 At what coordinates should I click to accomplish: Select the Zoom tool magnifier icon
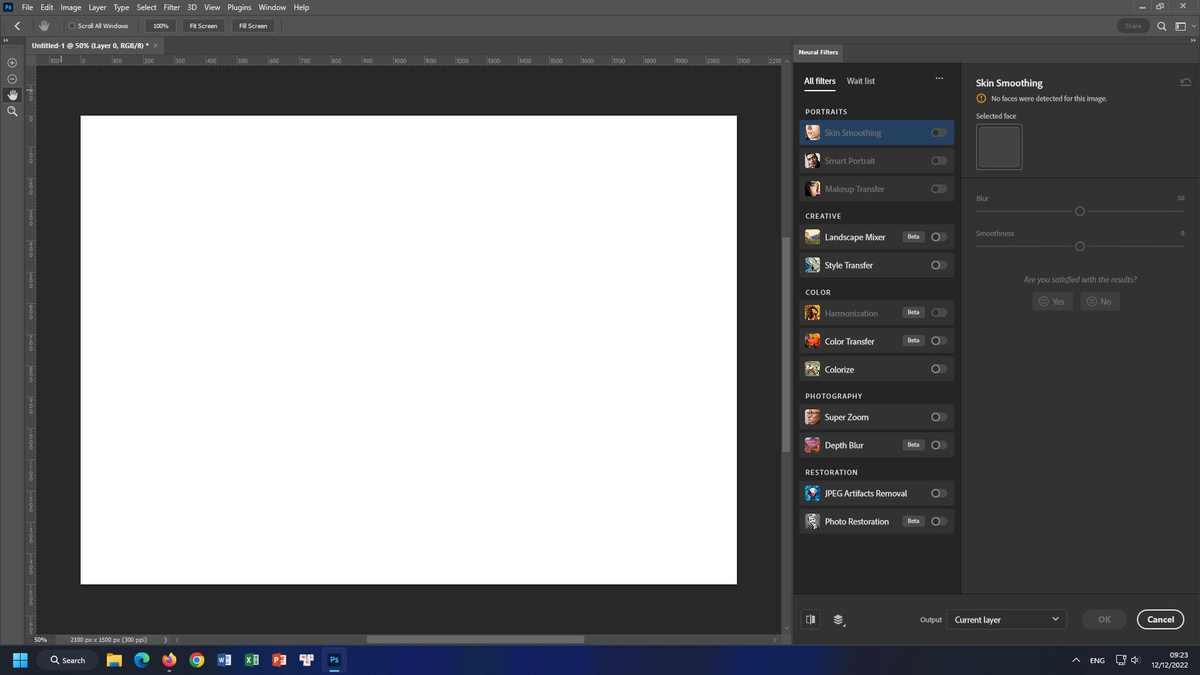click(12, 111)
